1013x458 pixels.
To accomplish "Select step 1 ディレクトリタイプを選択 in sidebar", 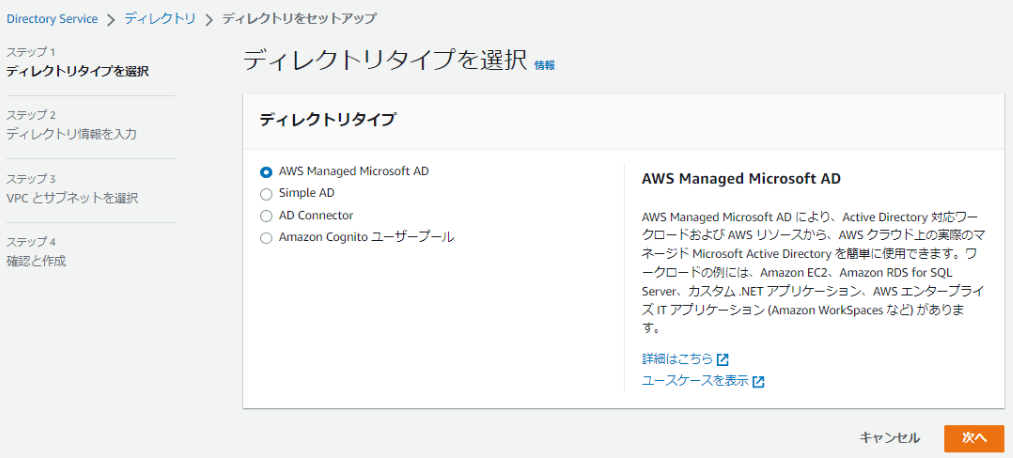I will click(78, 71).
